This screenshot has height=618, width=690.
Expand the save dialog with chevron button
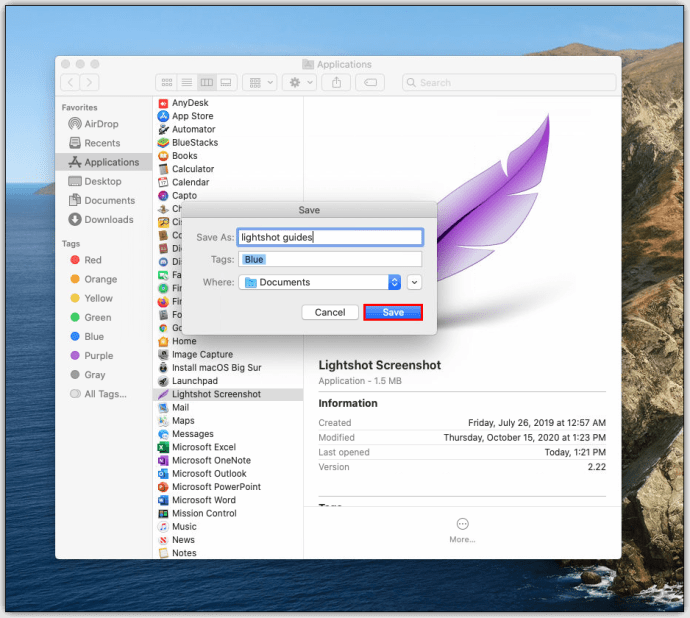[414, 282]
